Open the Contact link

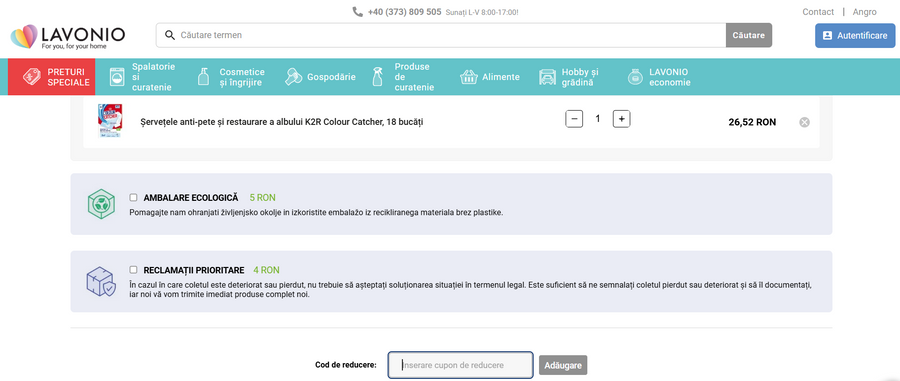click(x=818, y=11)
